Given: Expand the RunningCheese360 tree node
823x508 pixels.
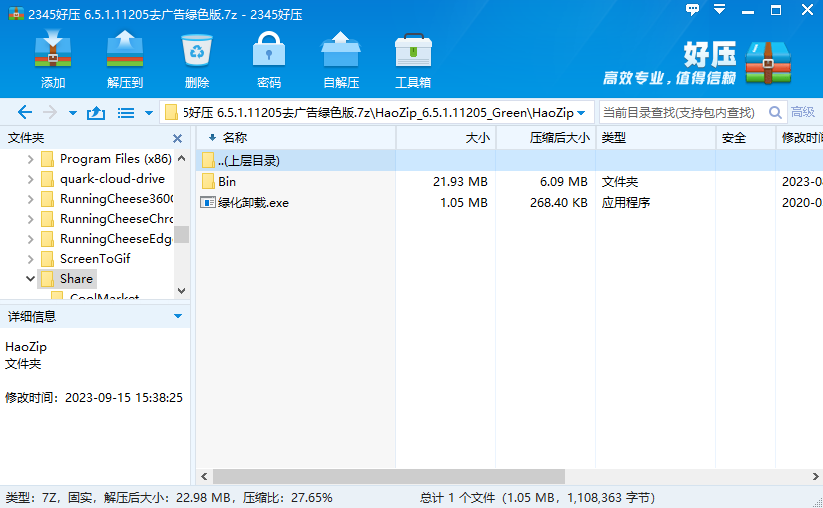Looking at the screenshot, I should point(30,199).
